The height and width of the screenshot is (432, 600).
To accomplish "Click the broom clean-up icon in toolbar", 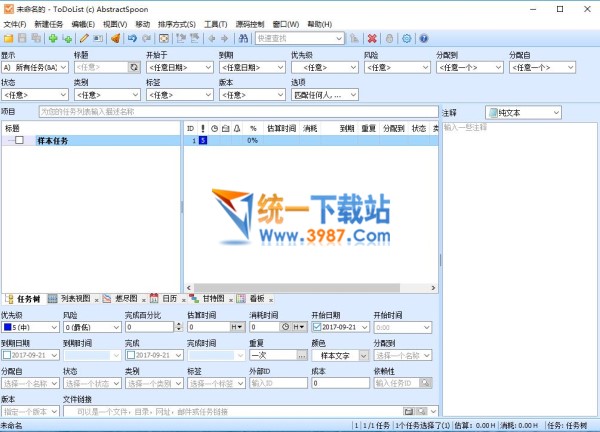I will 116,38.
